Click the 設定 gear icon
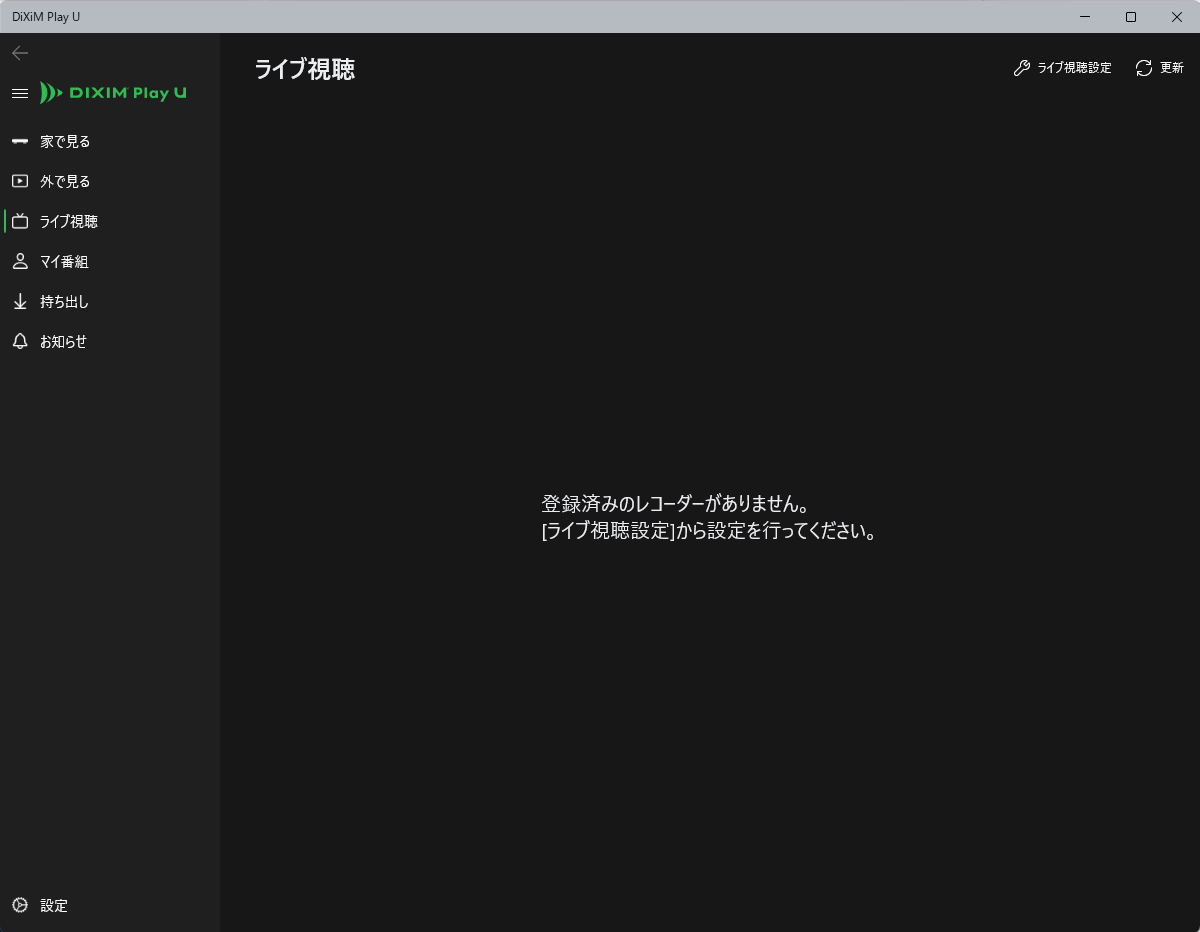 point(20,906)
